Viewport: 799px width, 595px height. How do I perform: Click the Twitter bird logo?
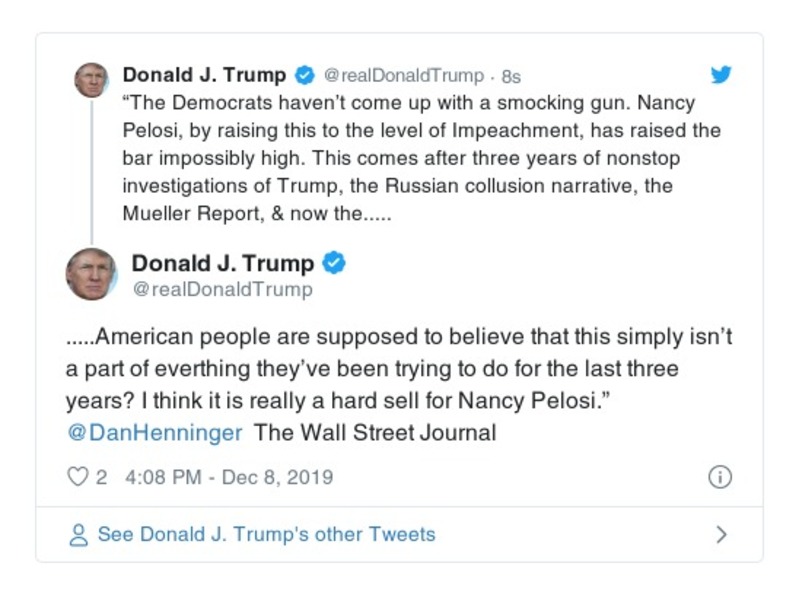720,75
